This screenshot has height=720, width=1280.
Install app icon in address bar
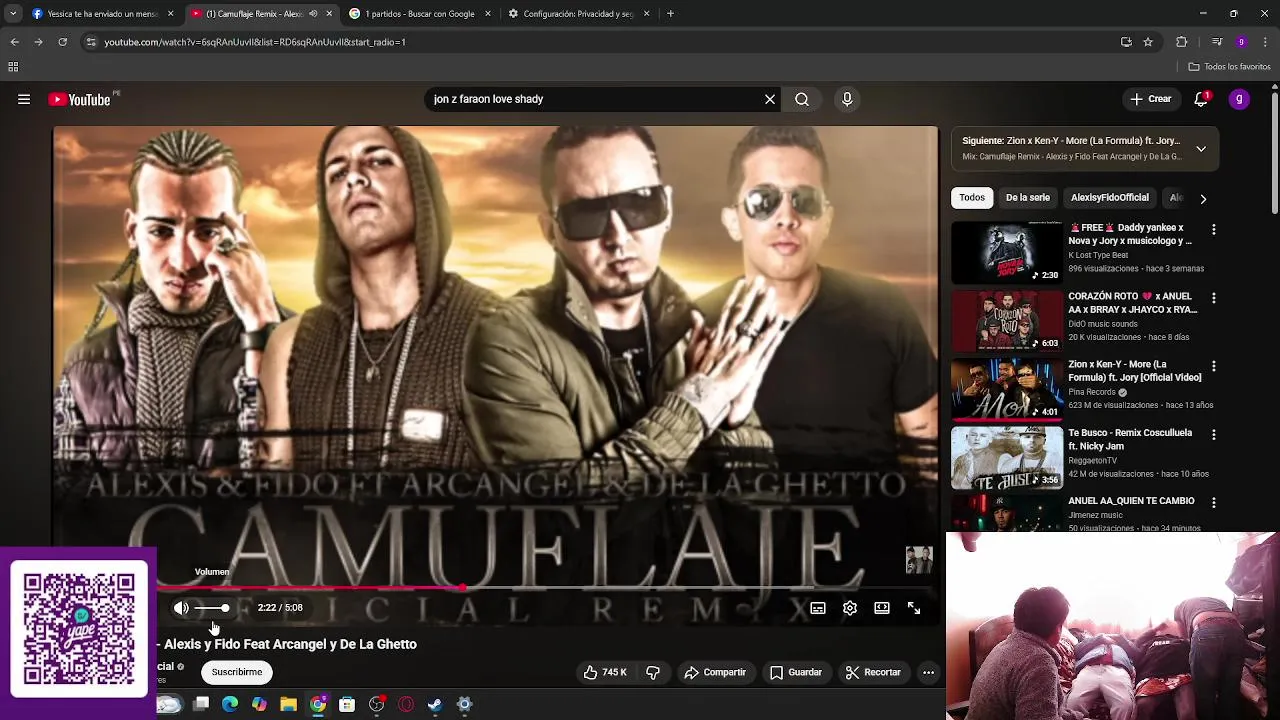pyautogui.click(x=1126, y=42)
